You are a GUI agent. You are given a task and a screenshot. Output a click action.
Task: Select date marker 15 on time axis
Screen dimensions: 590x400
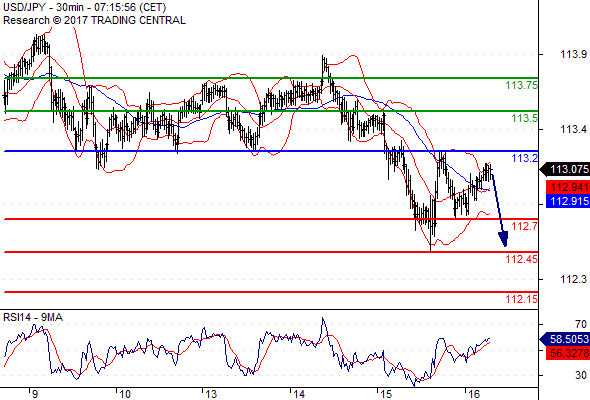[x=386, y=394]
